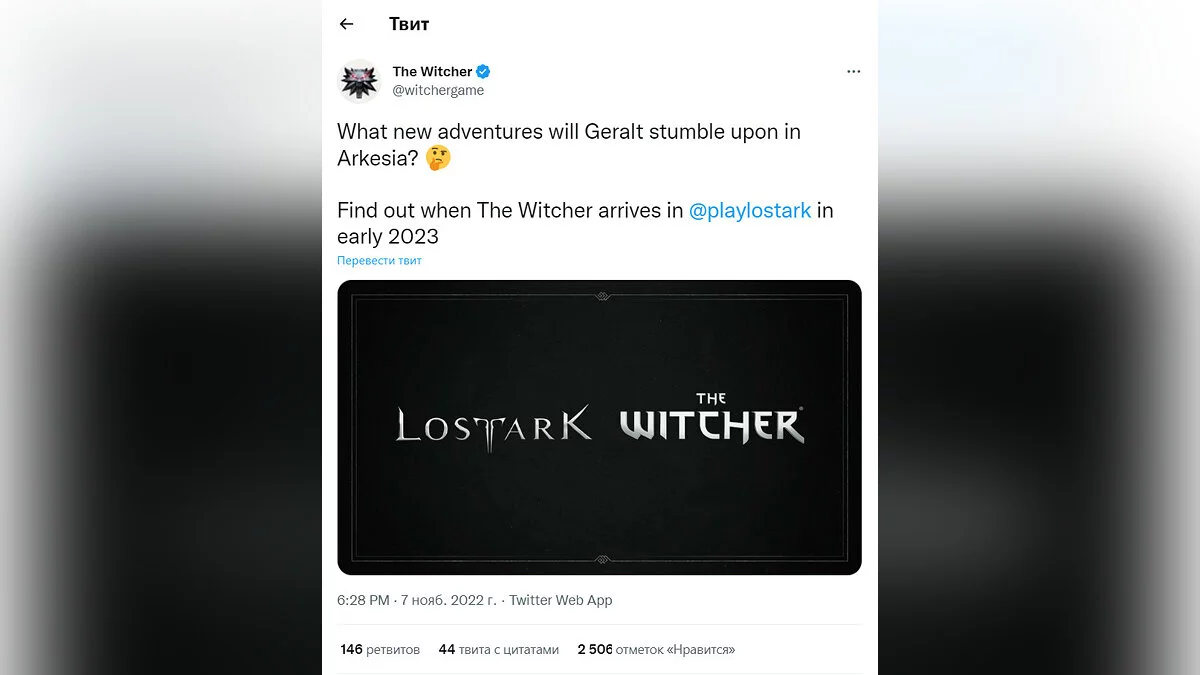This screenshot has height=675, width=1200.
Task: Show 2 506 отметок «Нравится»
Action: pyautogui.click(x=656, y=649)
